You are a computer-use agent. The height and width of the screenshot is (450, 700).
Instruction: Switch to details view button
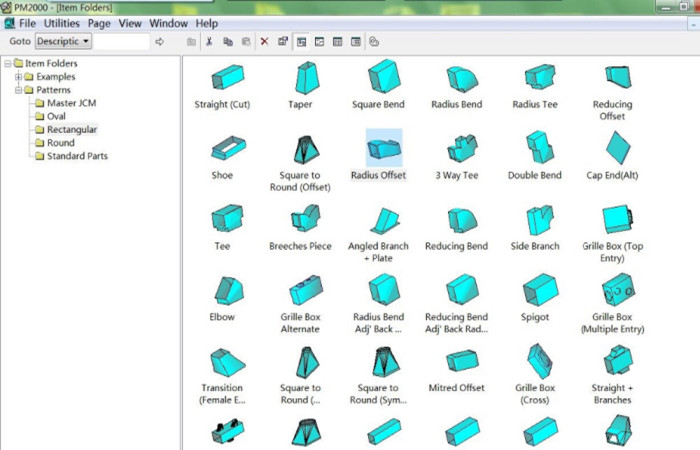(356, 42)
